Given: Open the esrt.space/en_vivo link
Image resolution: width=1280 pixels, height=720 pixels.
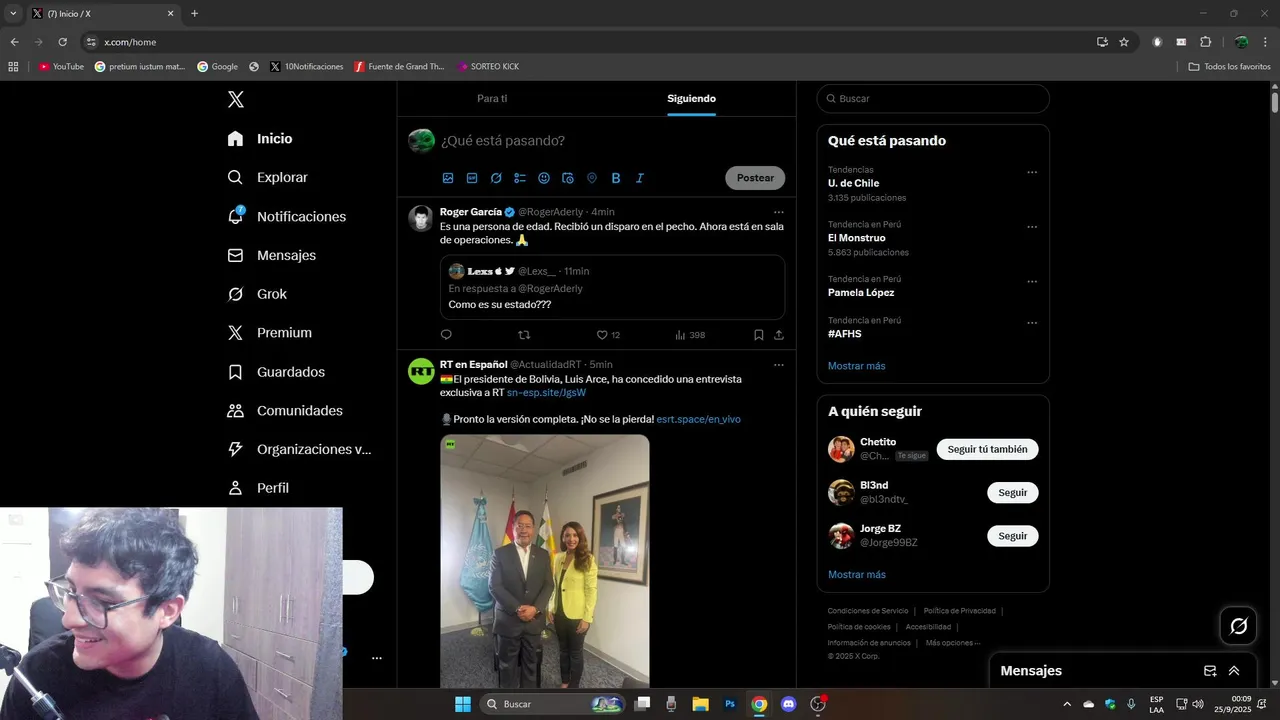Looking at the screenshot, I should [699, 419].
